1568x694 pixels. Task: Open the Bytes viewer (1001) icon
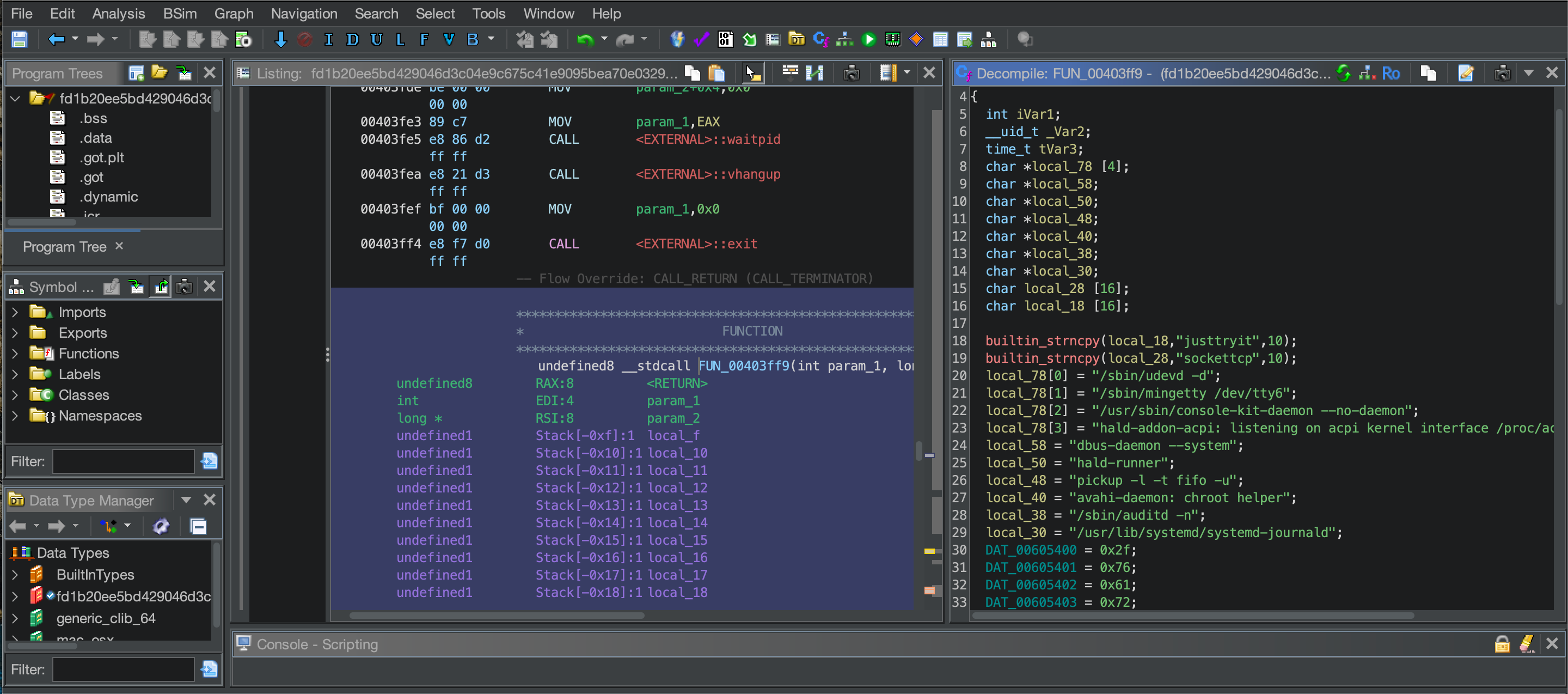coord(726,40)
